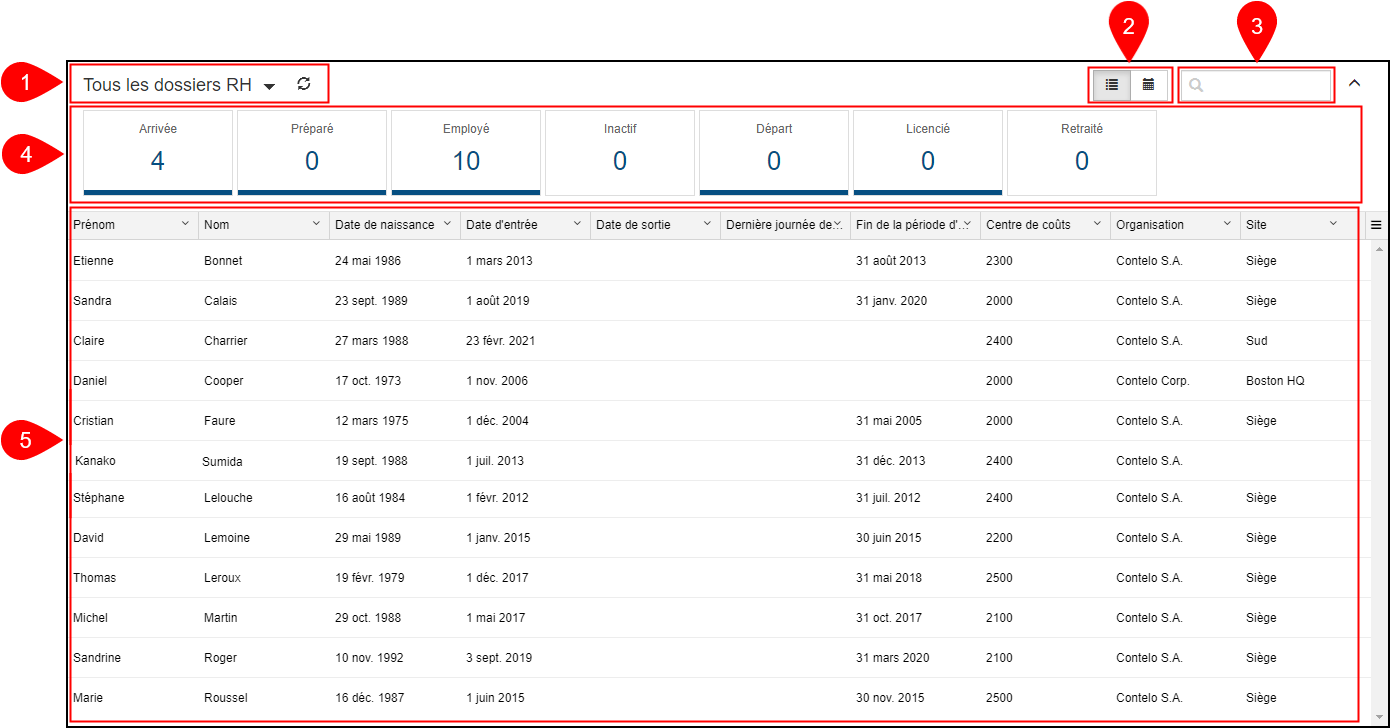Filter by the Arrivée status card
Viewport: 1390px width, 728px height.
pos(158,152)
